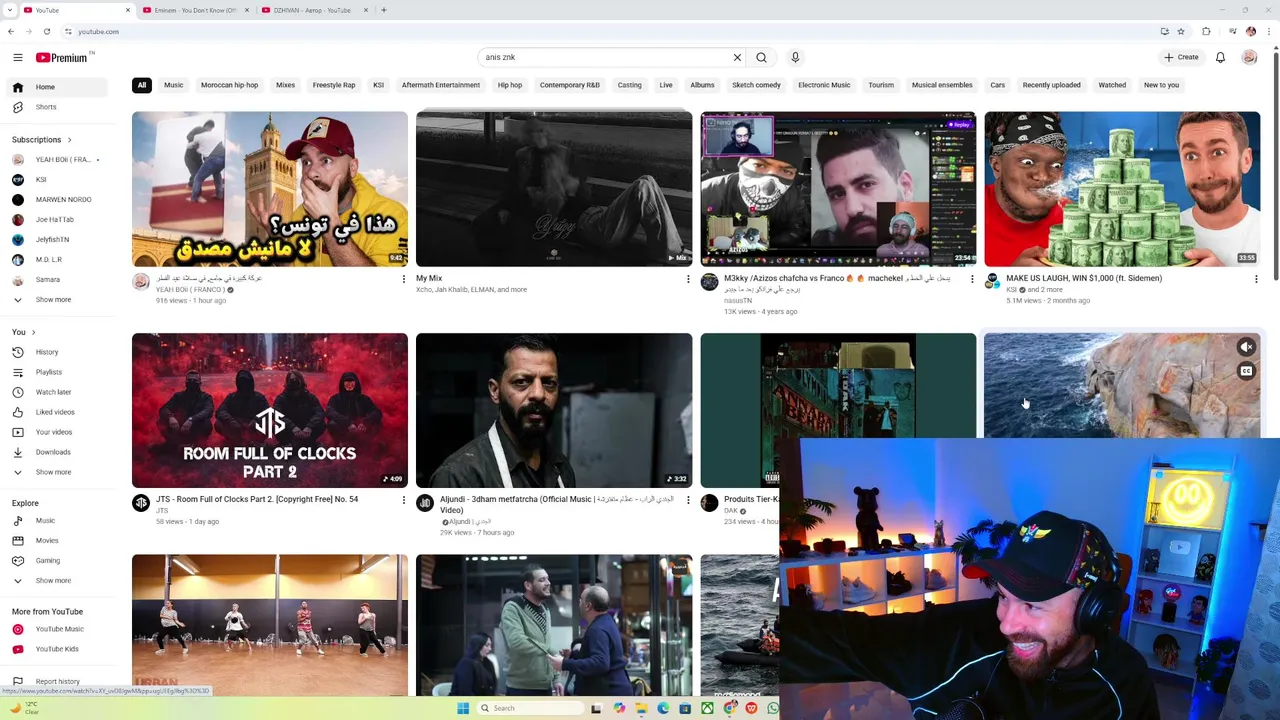Click the magnifier search button
1280x720 pixels.
761,57
